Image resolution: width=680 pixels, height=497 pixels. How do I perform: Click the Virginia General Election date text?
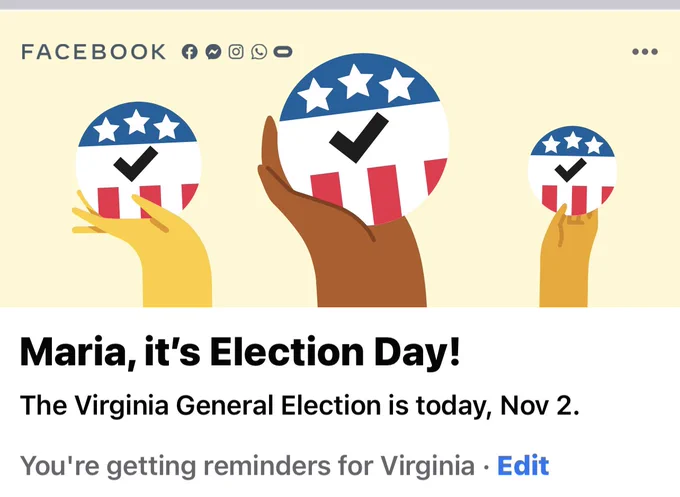click(300, 406)
